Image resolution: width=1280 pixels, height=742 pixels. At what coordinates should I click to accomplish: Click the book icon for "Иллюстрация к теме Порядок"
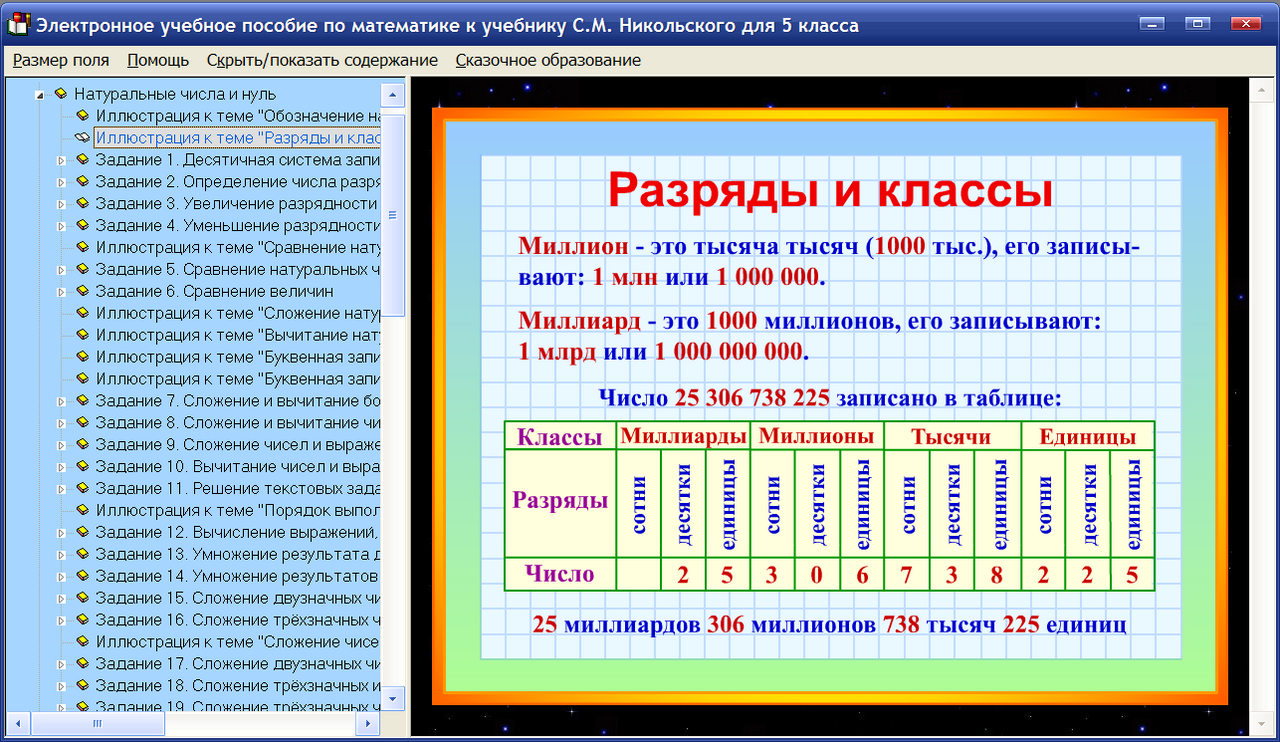click(x=83, y=509)
